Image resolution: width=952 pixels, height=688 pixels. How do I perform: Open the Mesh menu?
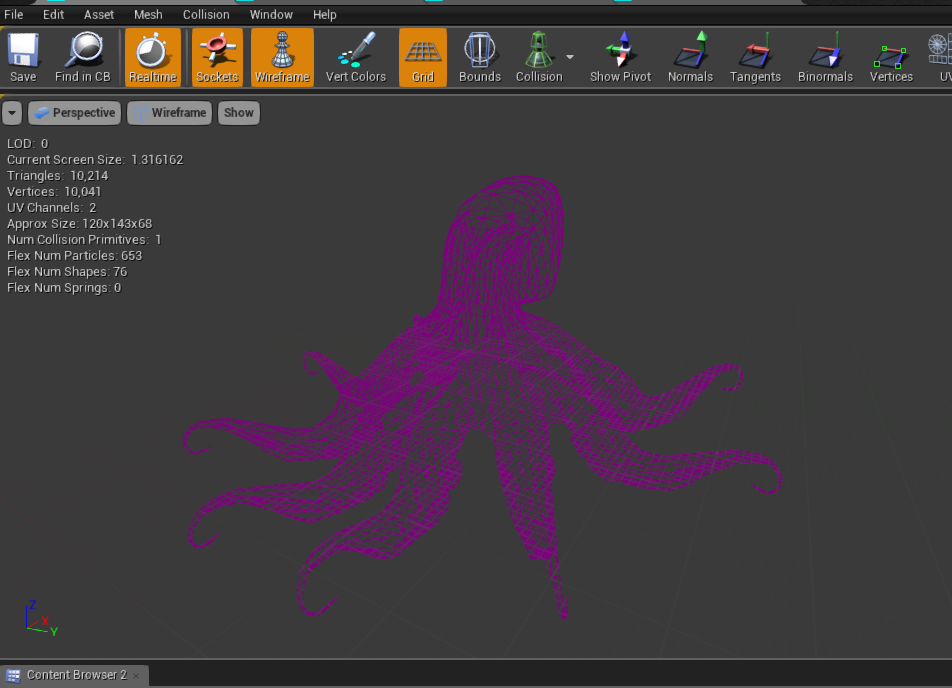tap(148, 15)
